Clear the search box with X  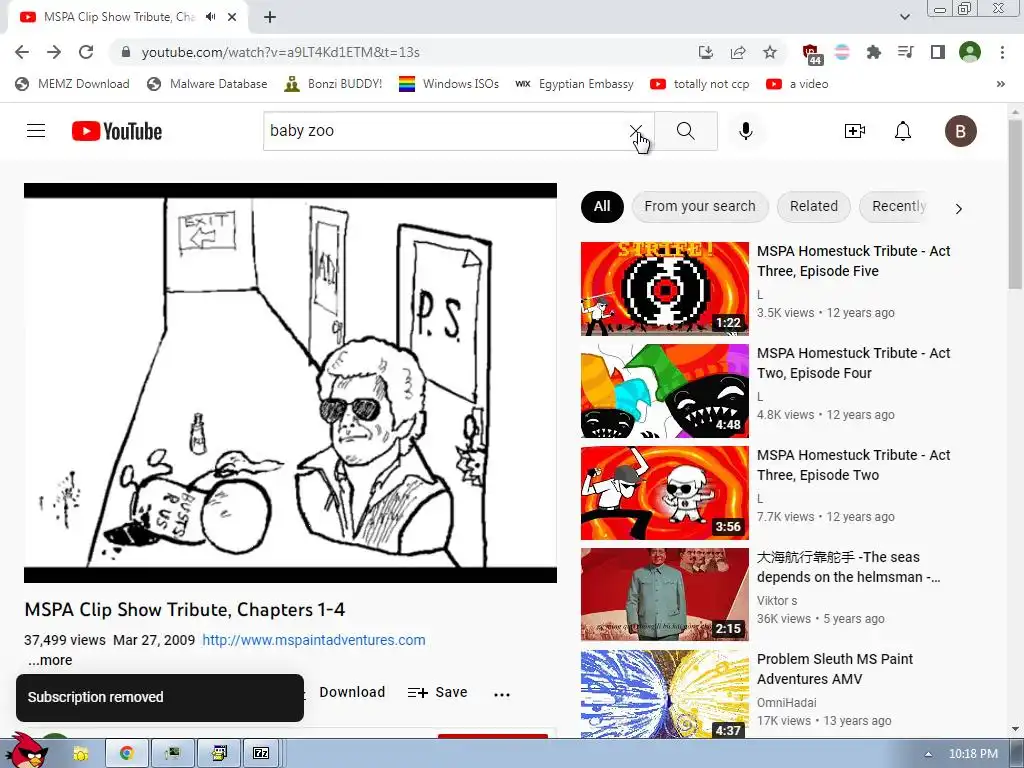click(x=635, y=131)
